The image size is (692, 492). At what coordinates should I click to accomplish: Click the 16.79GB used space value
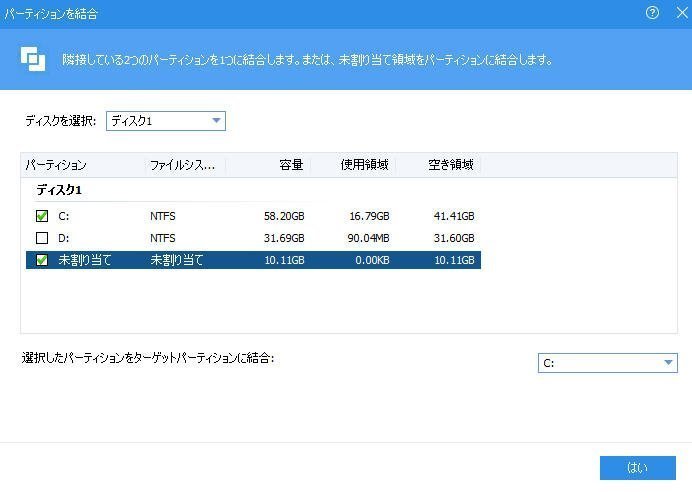(369, 216)
